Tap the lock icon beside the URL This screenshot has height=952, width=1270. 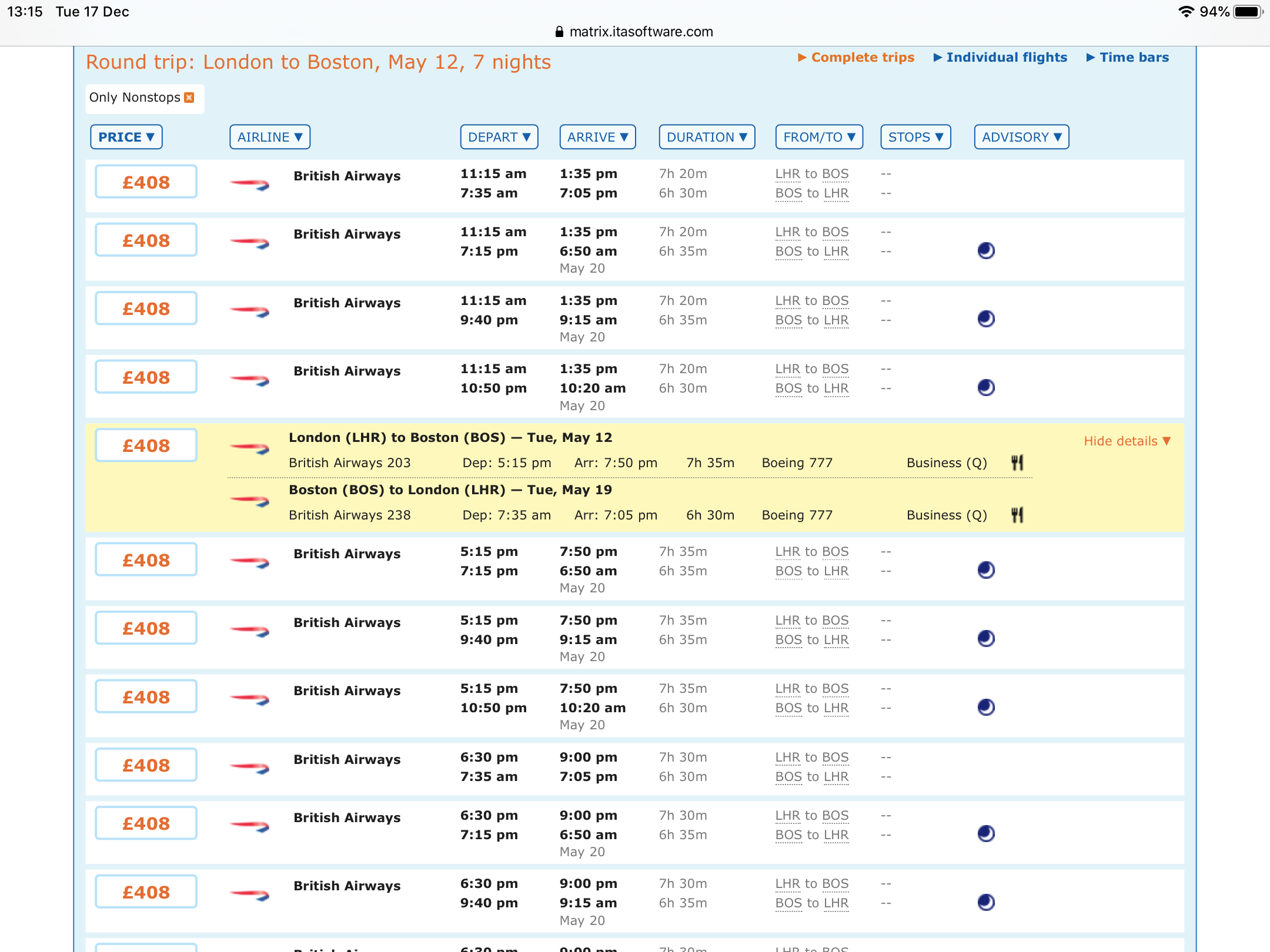click(560, 32)
